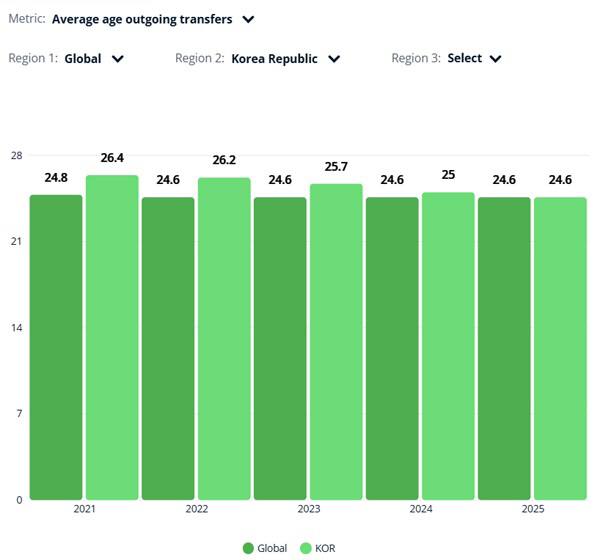The height and width of the screenshot is (560, 600).
Task: Click the light green KOR legend dot
Action: [x=305, y=548]
